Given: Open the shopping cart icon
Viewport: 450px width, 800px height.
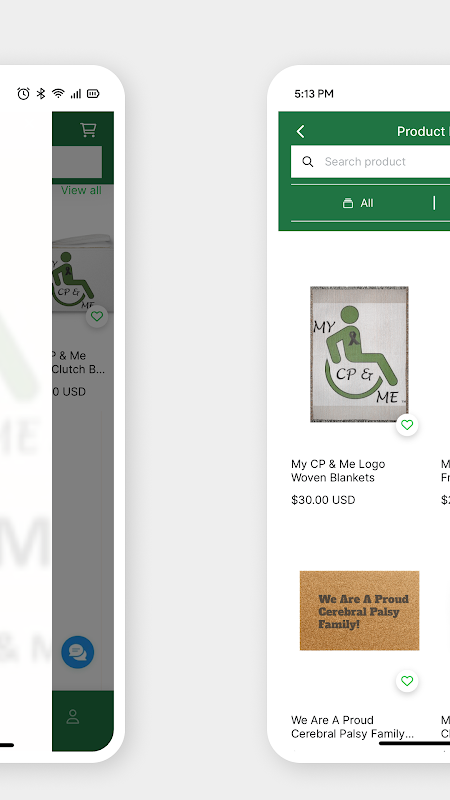Looking at the screenshot, I should [x=88, y=130].
